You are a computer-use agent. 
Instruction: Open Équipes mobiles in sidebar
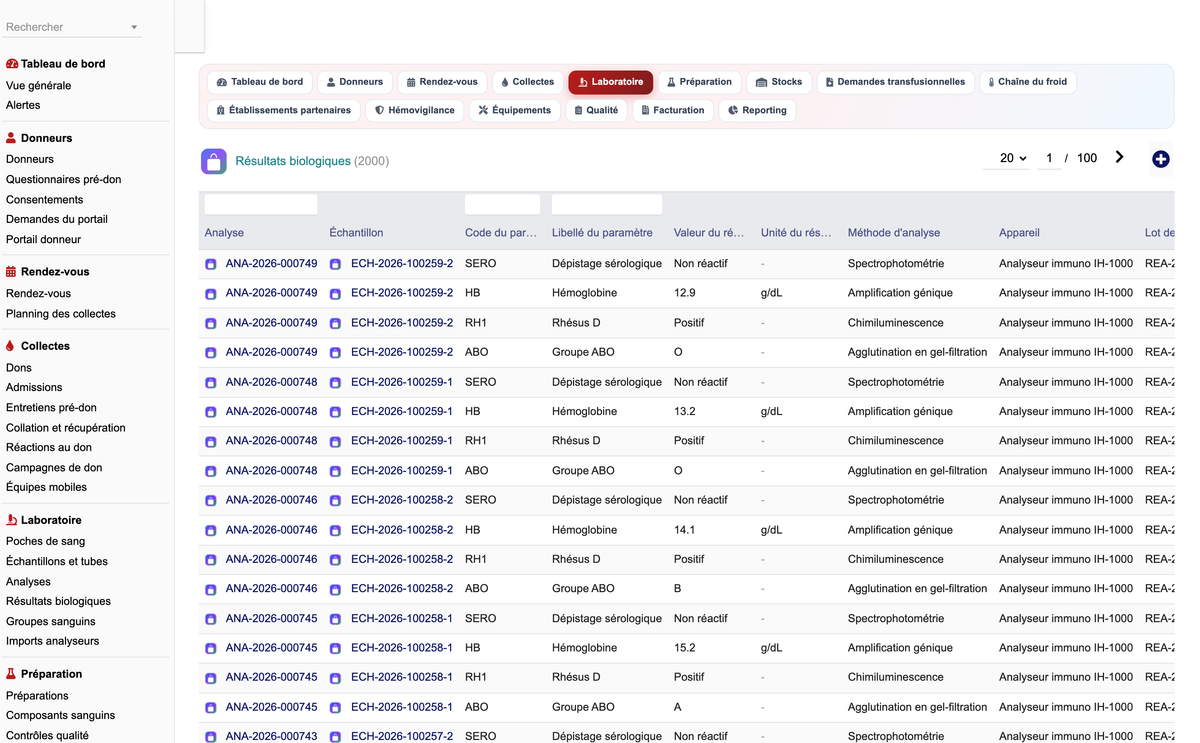[x=46, y=488]
